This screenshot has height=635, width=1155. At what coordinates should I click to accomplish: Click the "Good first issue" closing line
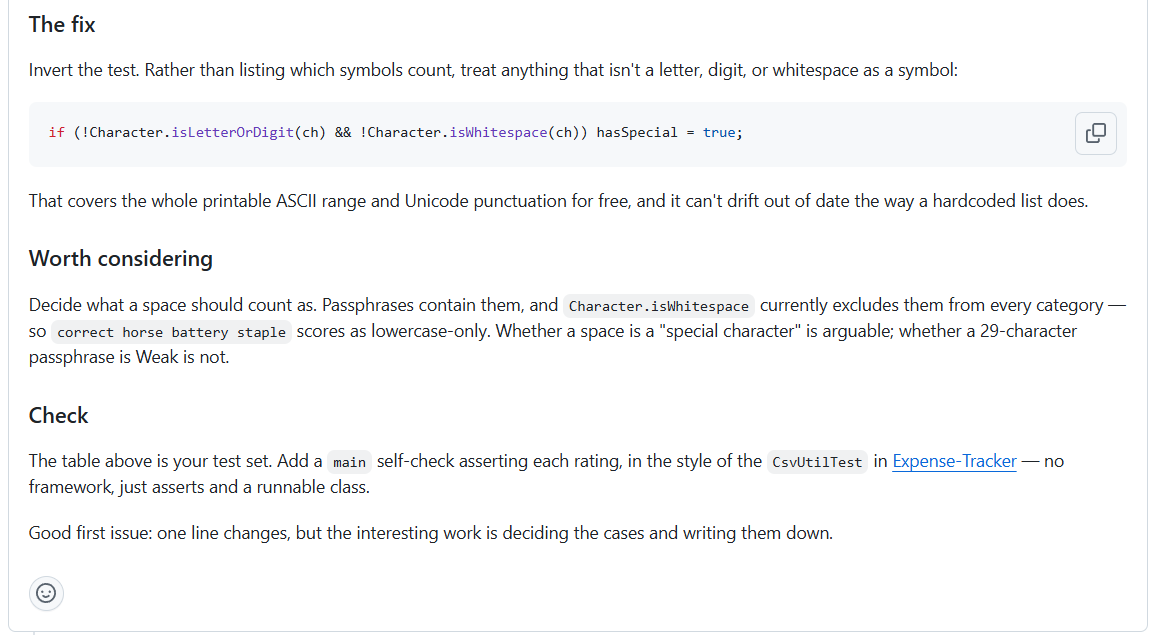pos(431,533)
